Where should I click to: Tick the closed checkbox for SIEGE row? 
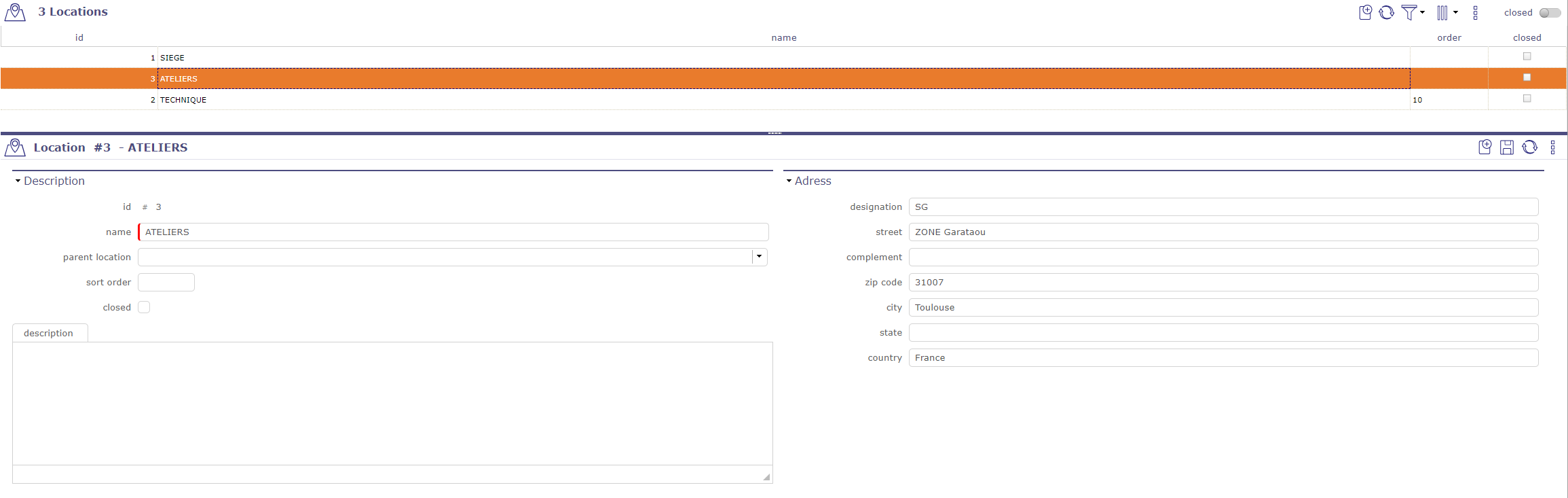point(1527,56)
